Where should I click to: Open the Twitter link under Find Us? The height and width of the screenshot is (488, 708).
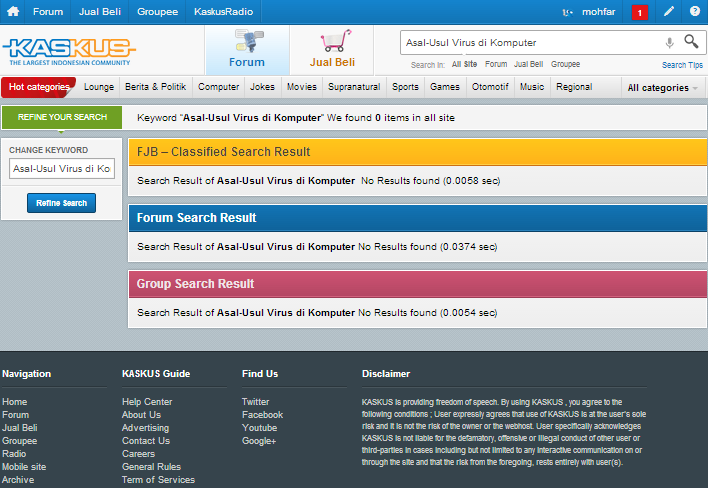(x=255, y=402)
